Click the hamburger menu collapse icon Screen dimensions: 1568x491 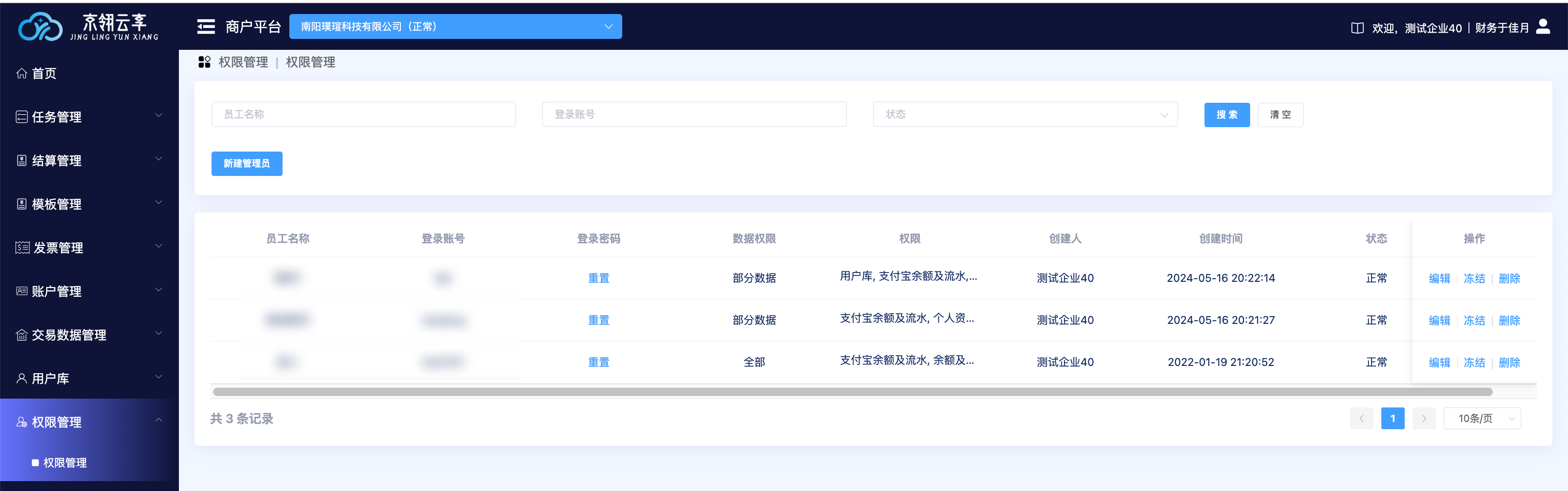click(206, 27)
